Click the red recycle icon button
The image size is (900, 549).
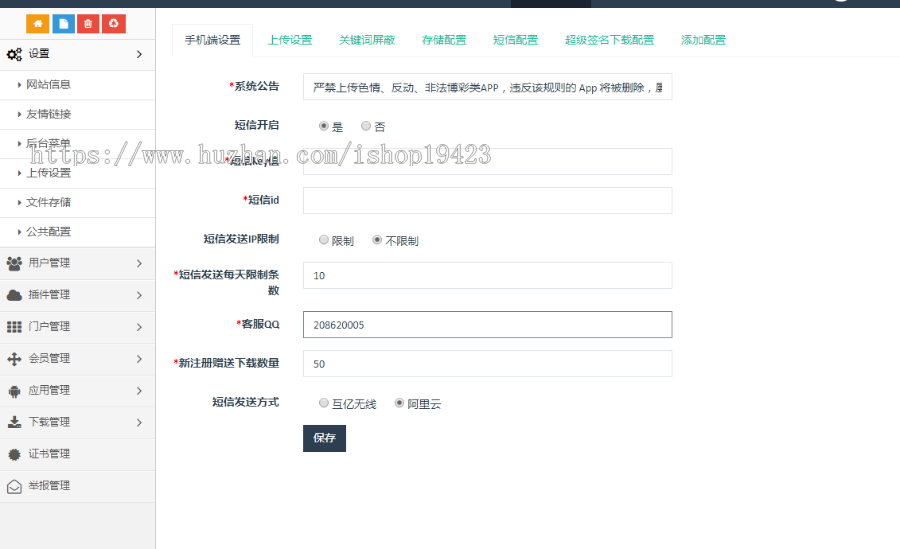click(x=114, y=24)
